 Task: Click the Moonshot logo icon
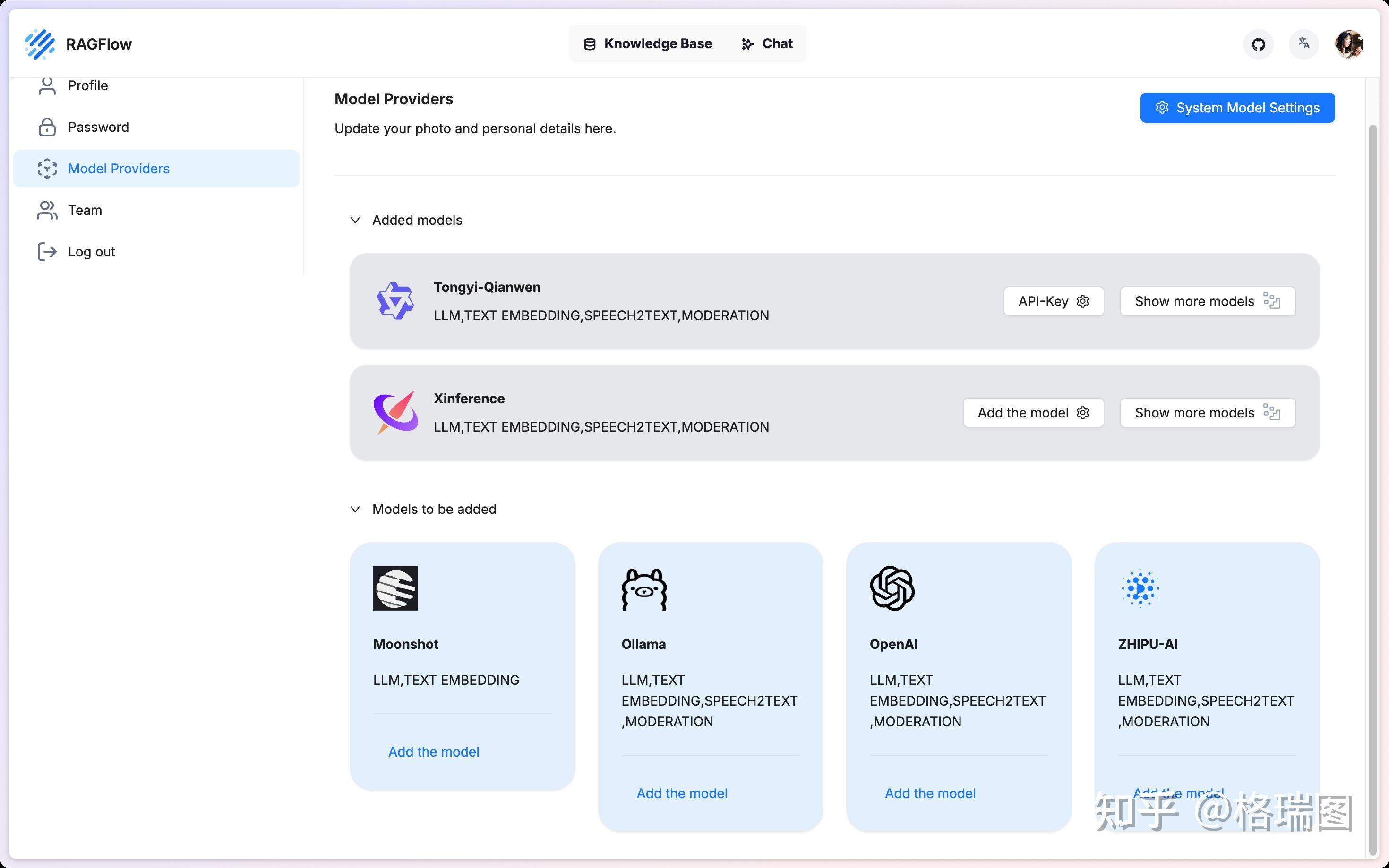pyautogui.click(x=395, y=588)
